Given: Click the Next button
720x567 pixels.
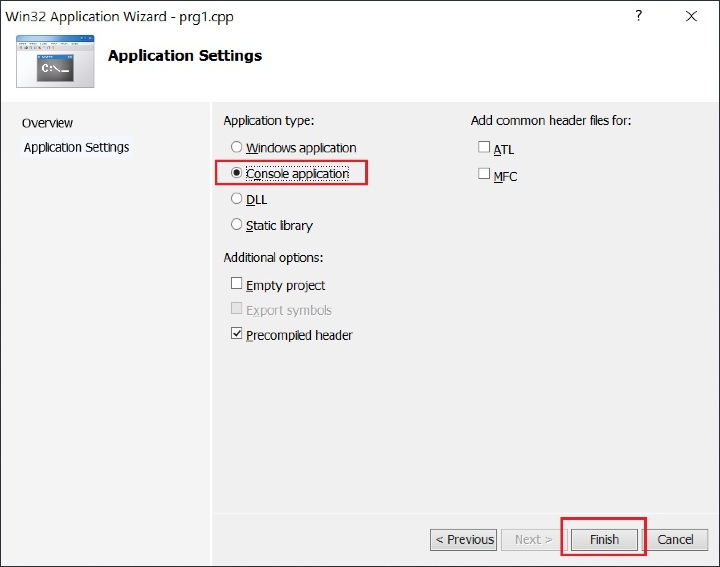Looking at the screenshot, I should [x=533, y=539].
